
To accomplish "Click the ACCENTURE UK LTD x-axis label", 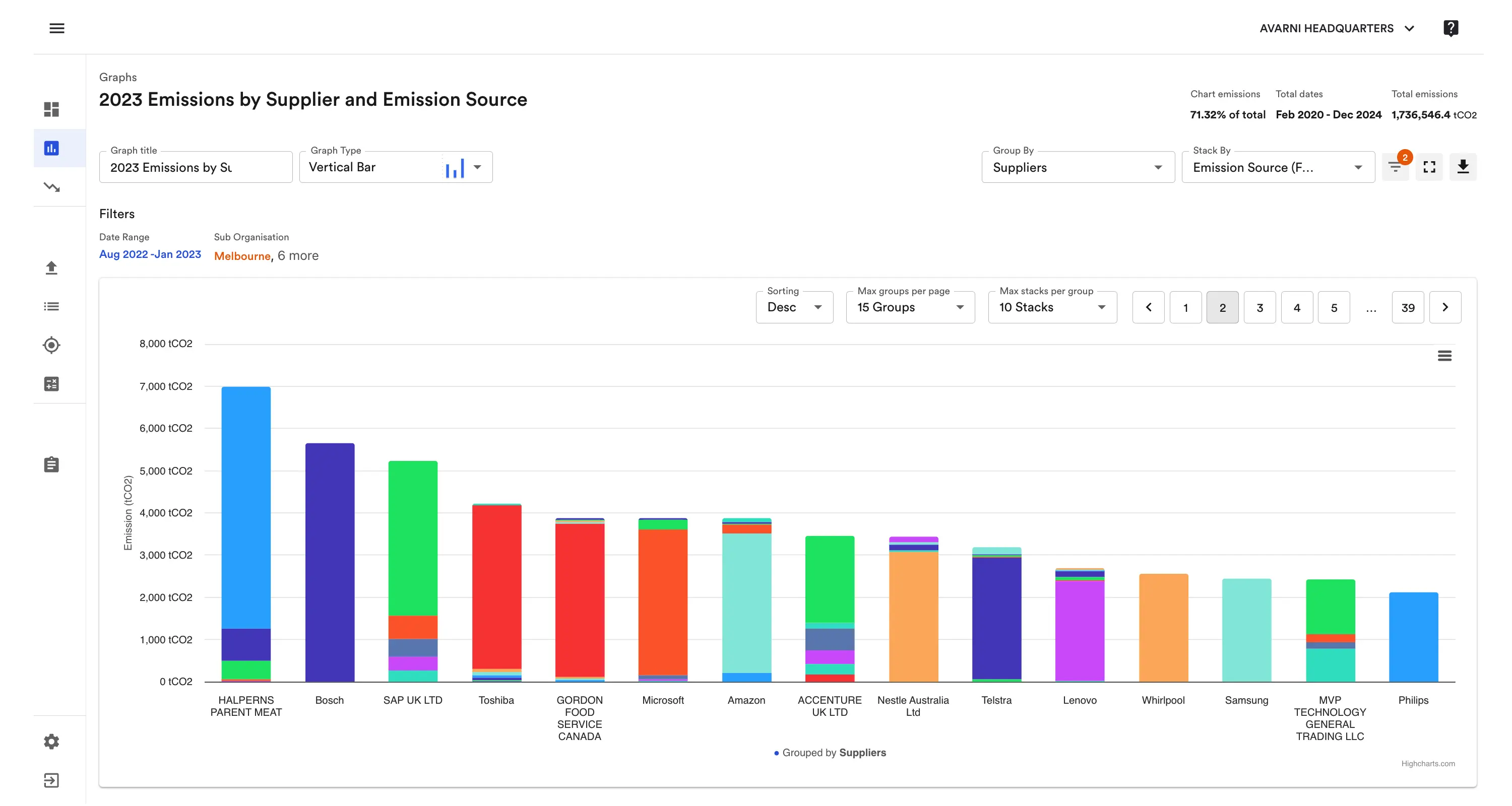I will 830,706.
